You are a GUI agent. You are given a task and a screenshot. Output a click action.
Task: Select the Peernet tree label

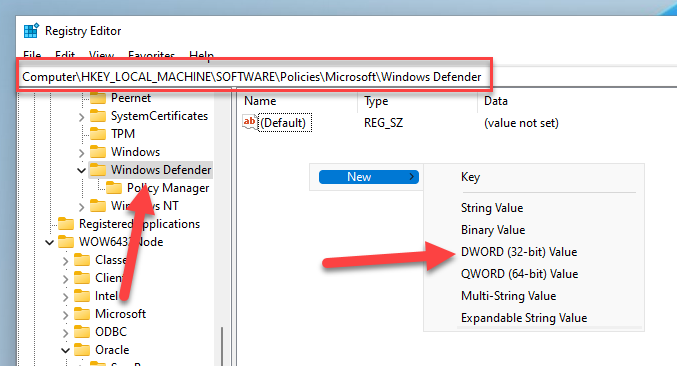coord(131,98)
